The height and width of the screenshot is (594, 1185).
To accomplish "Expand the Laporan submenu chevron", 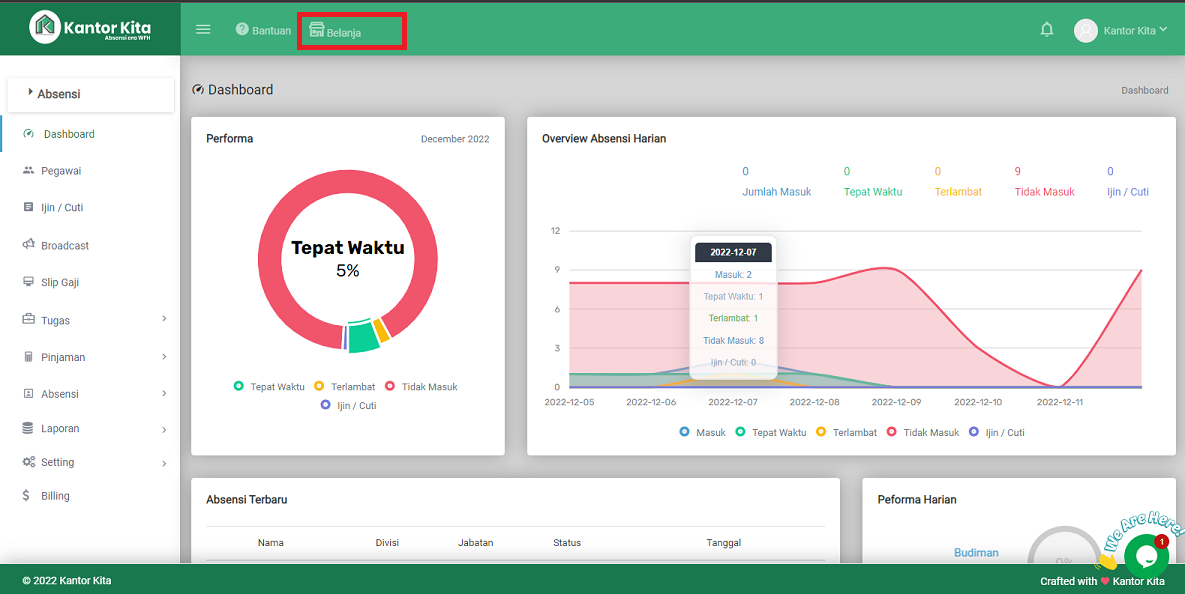I will 164,429.
